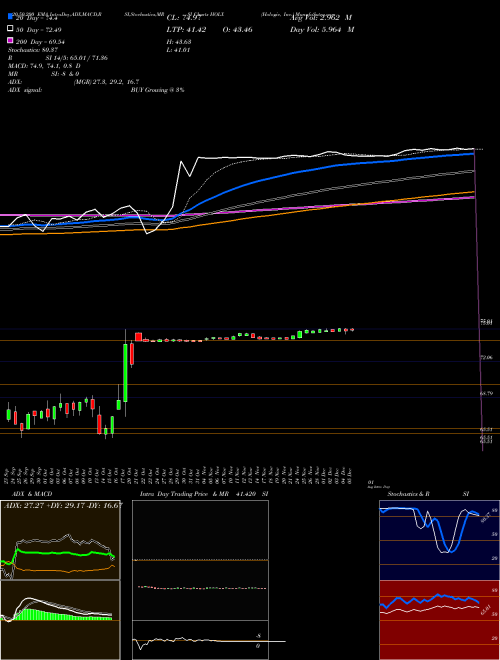Click the 'LTP: 41.42' value
Image resolution: width=500 pixels, height=660 pixels.
[x=186, y=30]
